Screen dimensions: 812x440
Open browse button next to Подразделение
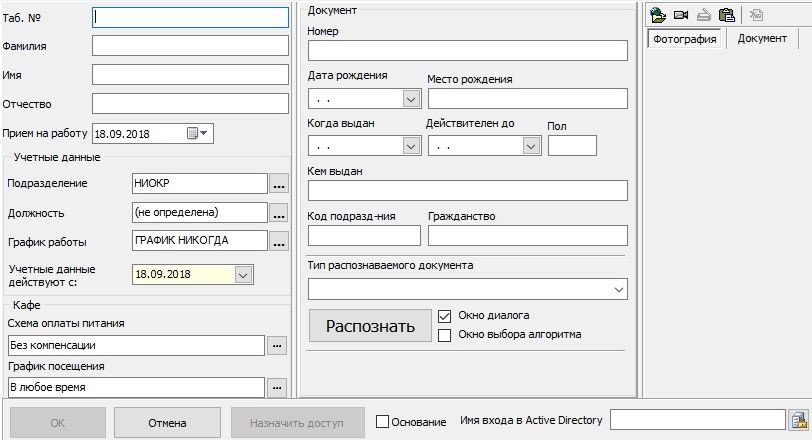click(x=279, y=183)
